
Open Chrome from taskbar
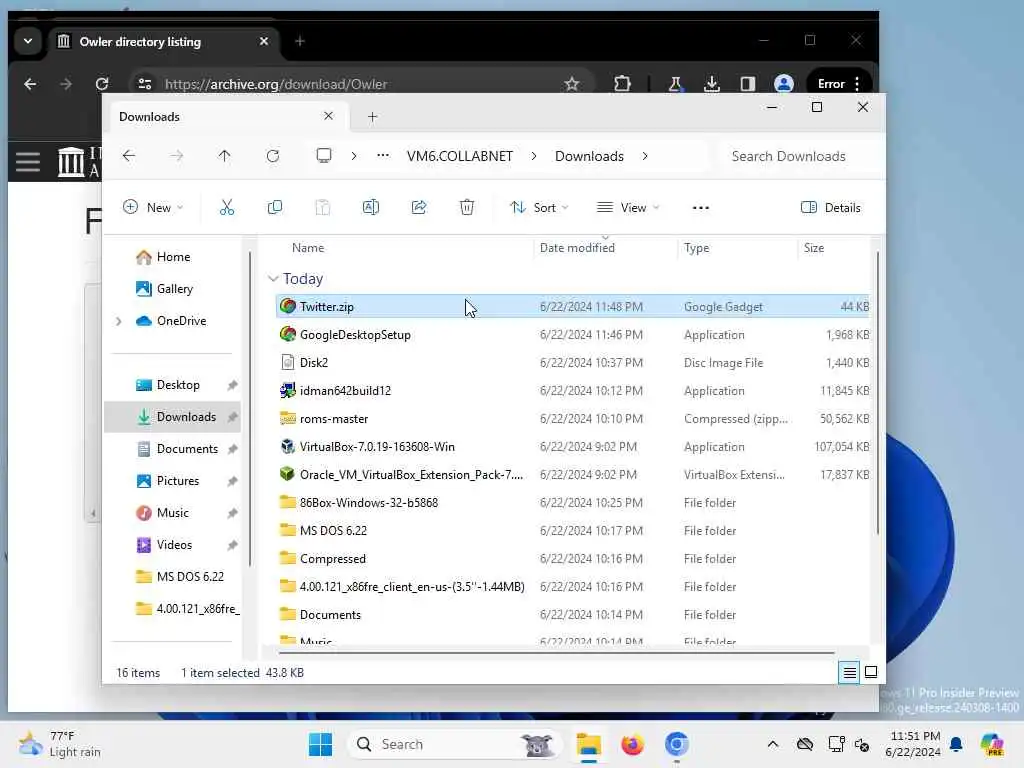tap(677, 744)
